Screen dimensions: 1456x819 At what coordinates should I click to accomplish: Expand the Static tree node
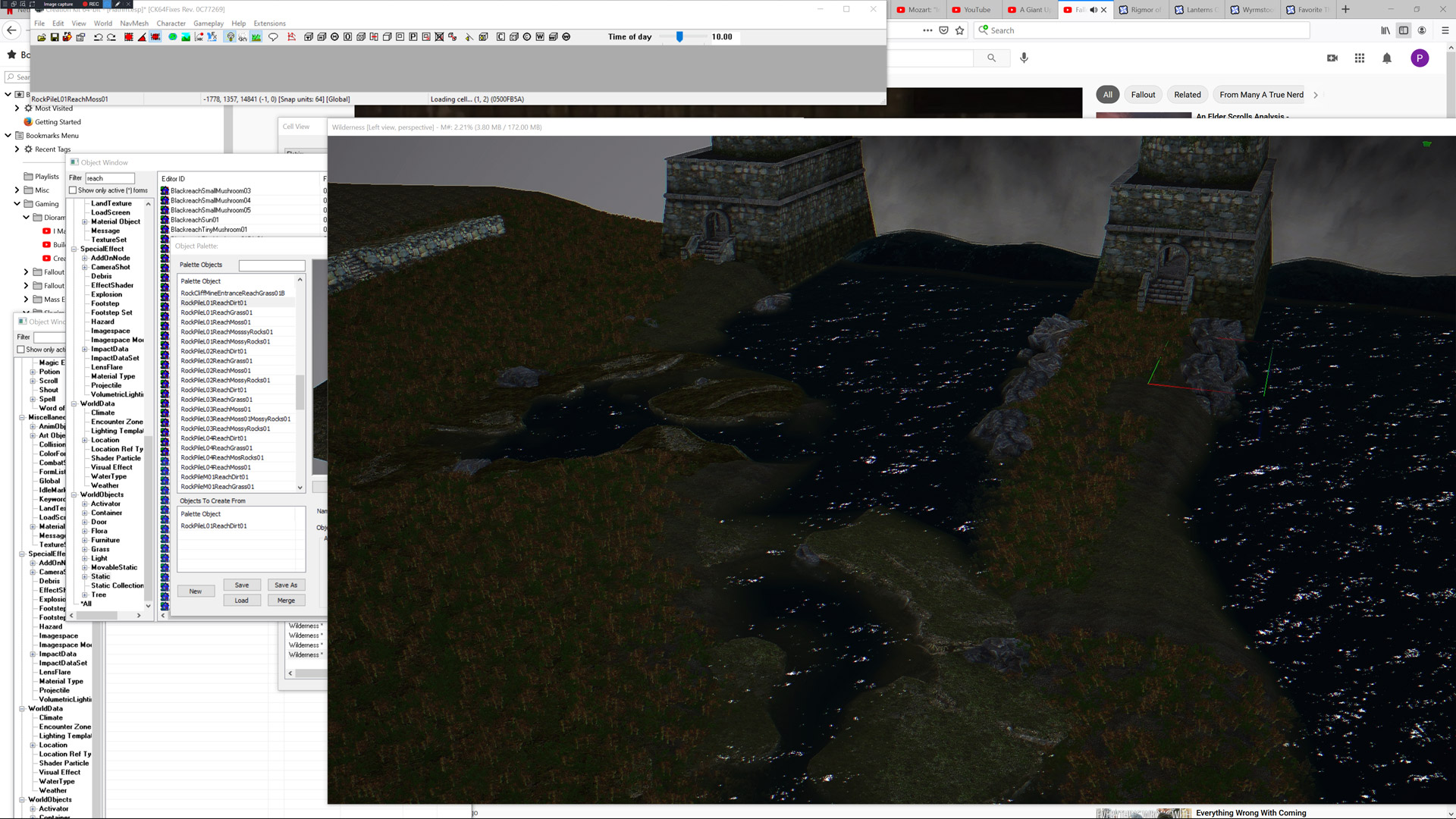(85, 576)
